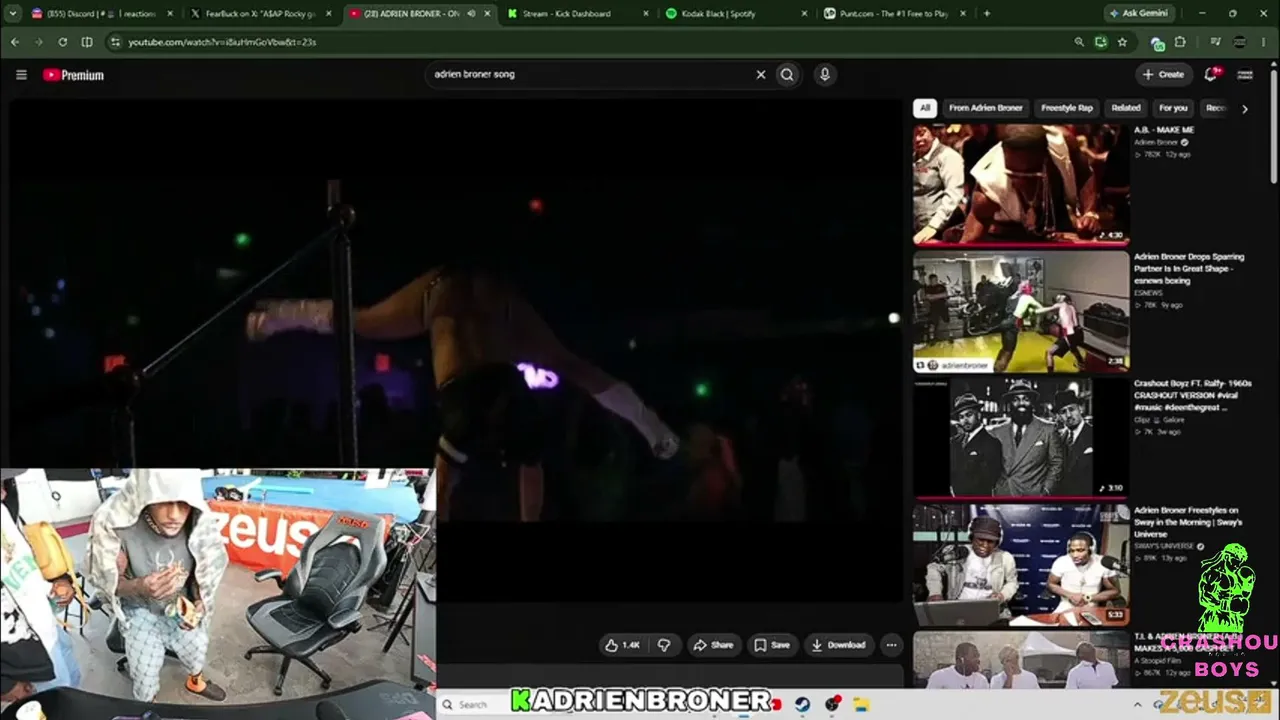Click the Windows taskbar Search box
This screenshot has height=720, width=1280.
475,704
